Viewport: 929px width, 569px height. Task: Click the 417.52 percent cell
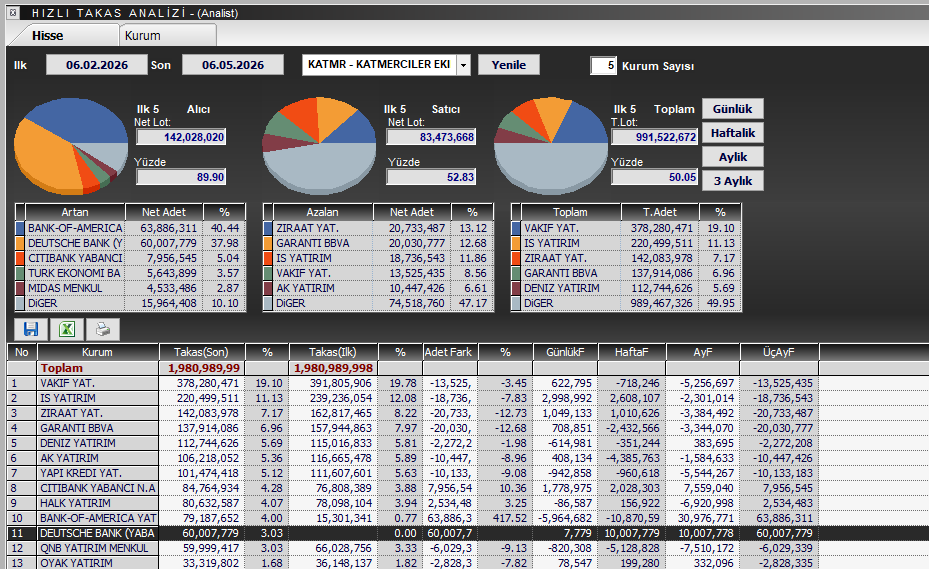pyautogui.click(x=505, y=518)
